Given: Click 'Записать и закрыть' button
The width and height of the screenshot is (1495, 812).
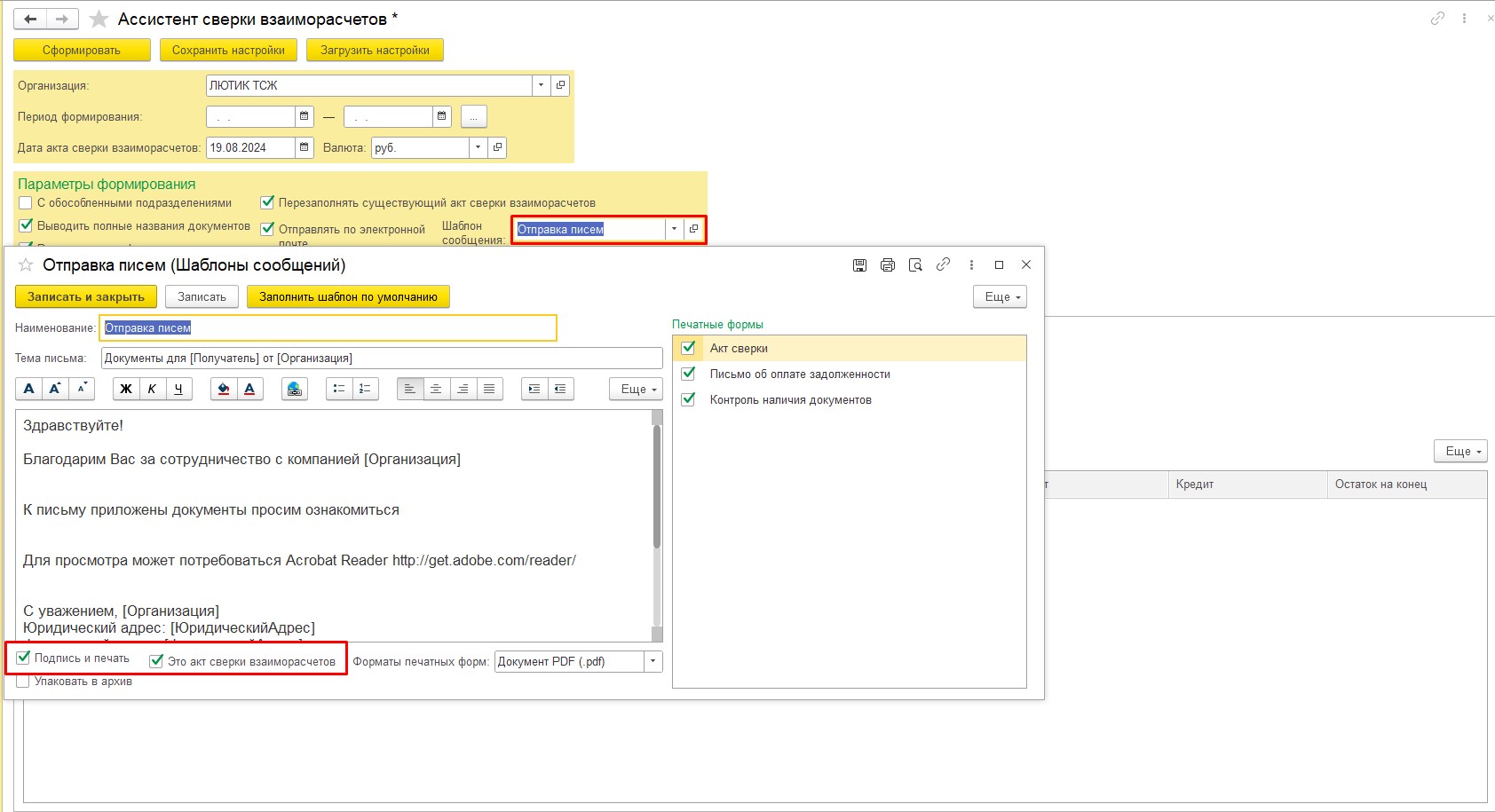Looking at the screenshot, I should pyautogui.click(x=86, y=296).
